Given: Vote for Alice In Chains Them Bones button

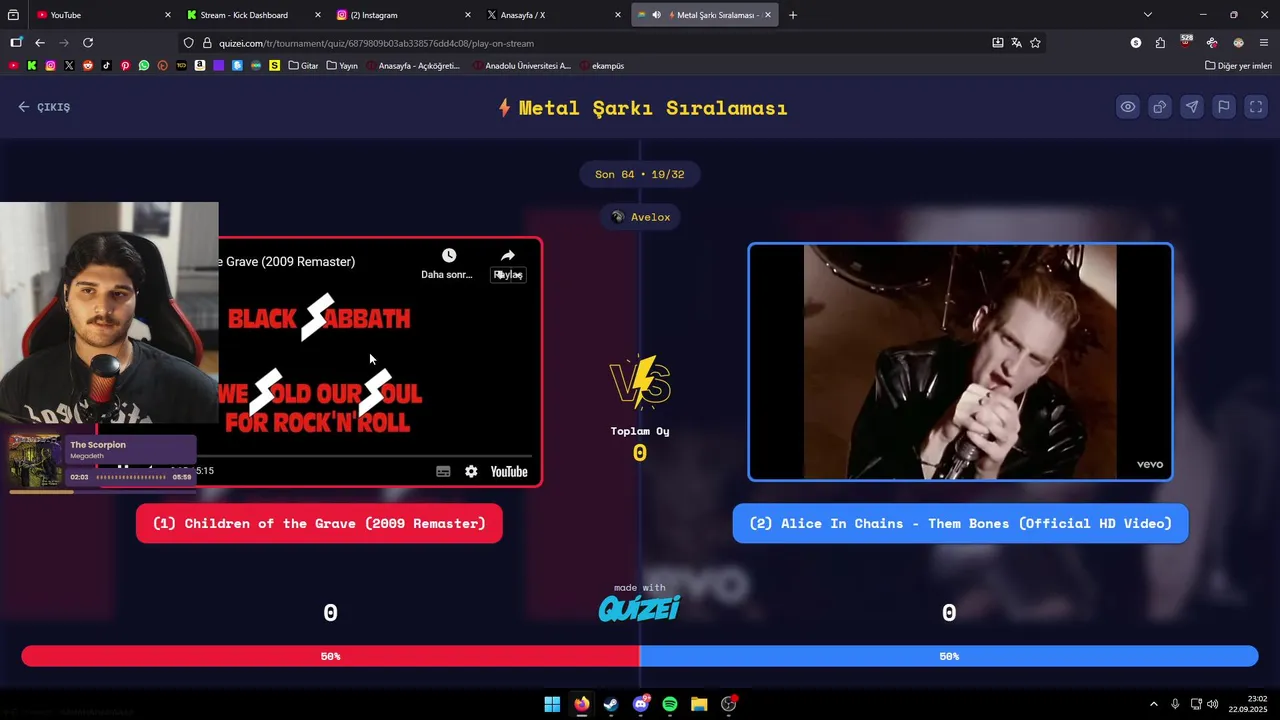Looking at the screenshot, I should tap(960, 523).
